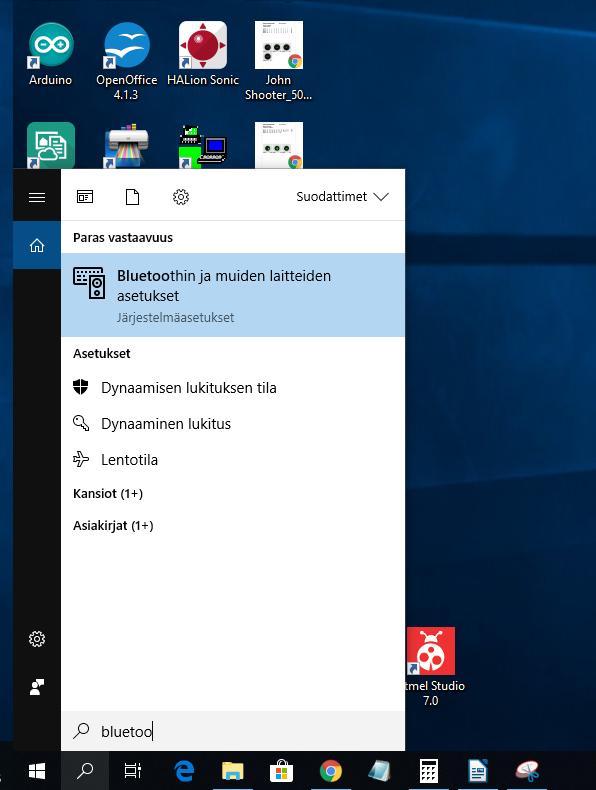The width and height of the screenshot is (596, 790).
Task: Open the green circuit board and monitor shortcut
Action: click(203, 145)
